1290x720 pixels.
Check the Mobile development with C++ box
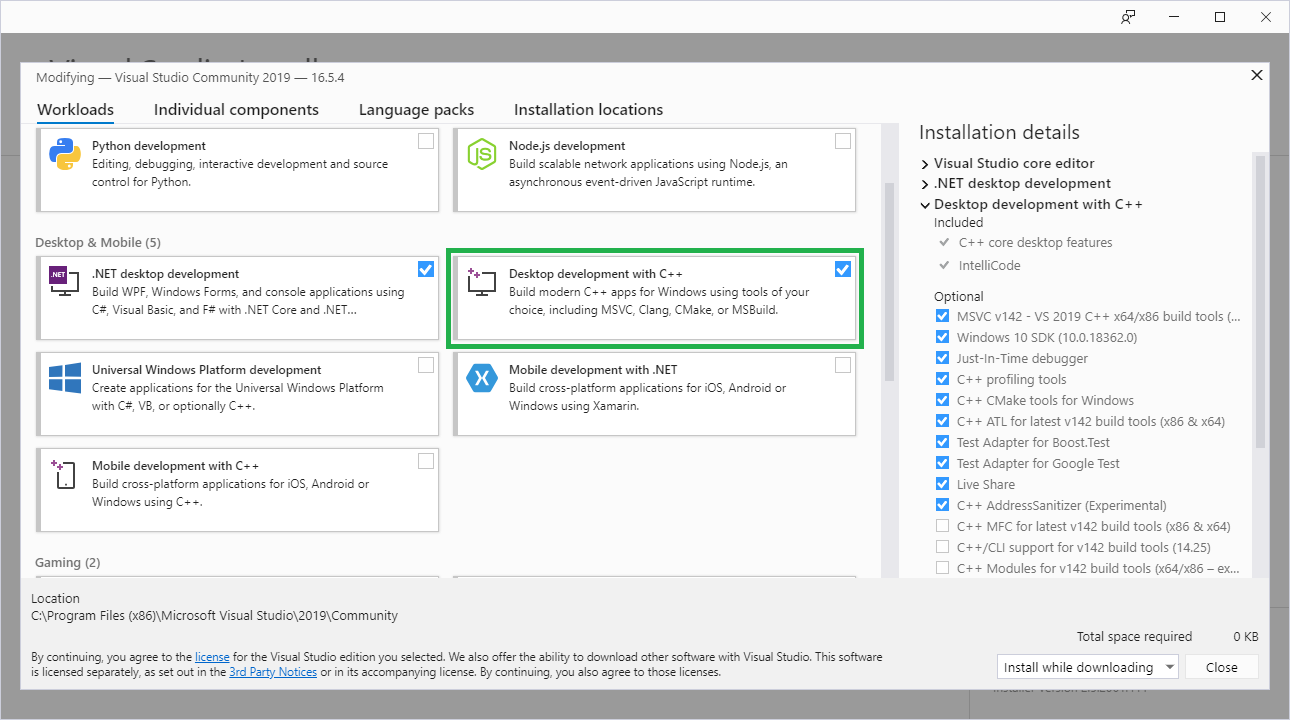coord(426,461)
